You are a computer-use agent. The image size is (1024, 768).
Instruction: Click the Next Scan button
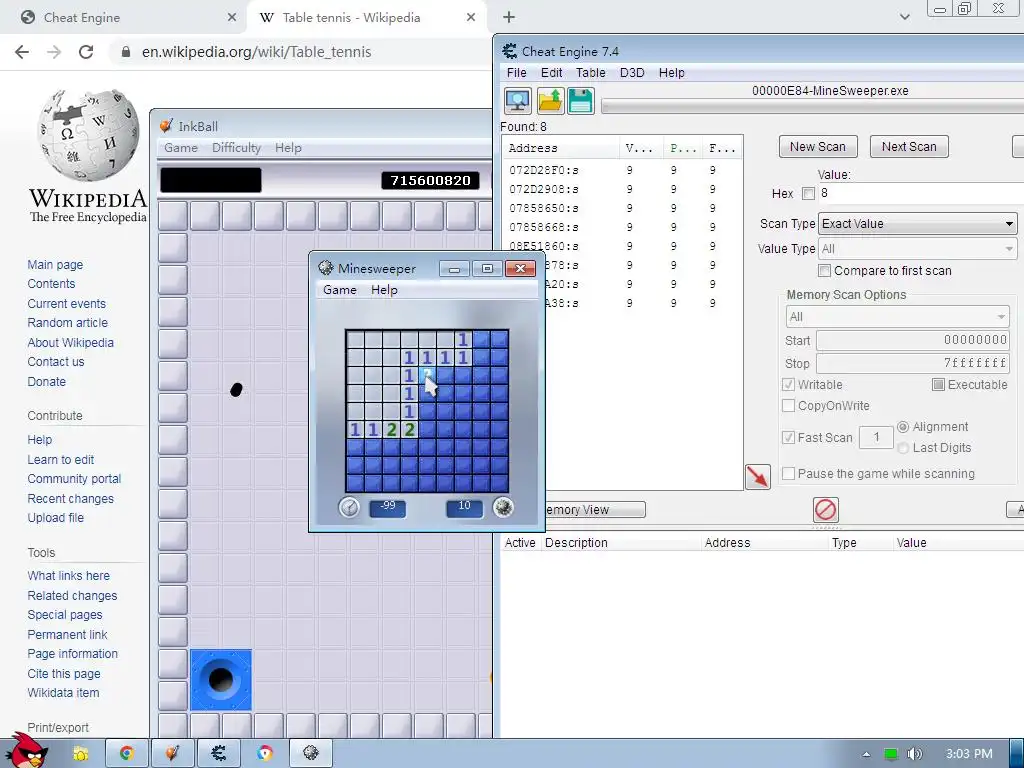click(909, 147)
